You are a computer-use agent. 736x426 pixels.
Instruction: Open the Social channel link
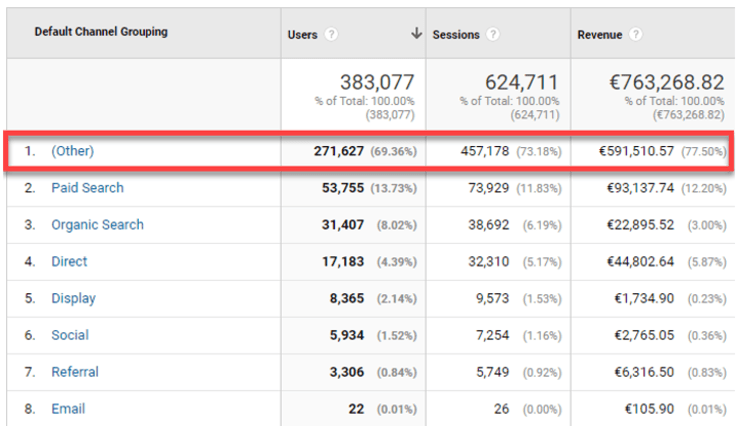coord(70,335)
